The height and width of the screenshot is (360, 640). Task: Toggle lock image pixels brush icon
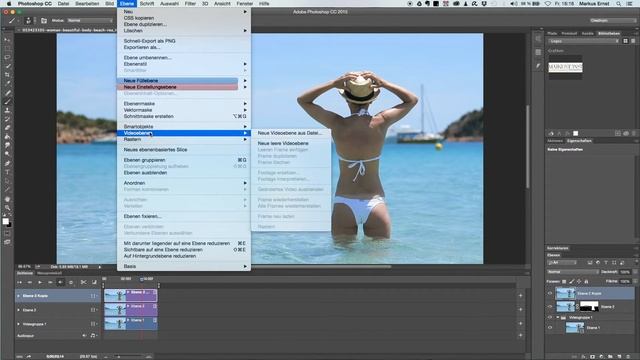coord(571,281)
